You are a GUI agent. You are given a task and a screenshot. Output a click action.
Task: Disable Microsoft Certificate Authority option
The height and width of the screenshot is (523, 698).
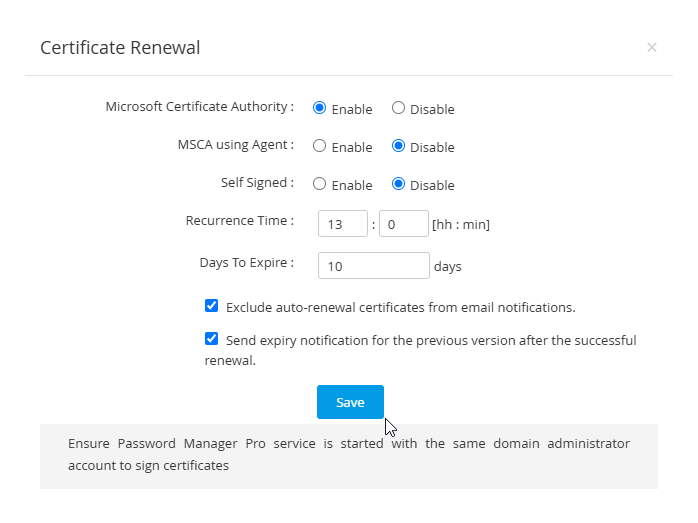(398, 108)
